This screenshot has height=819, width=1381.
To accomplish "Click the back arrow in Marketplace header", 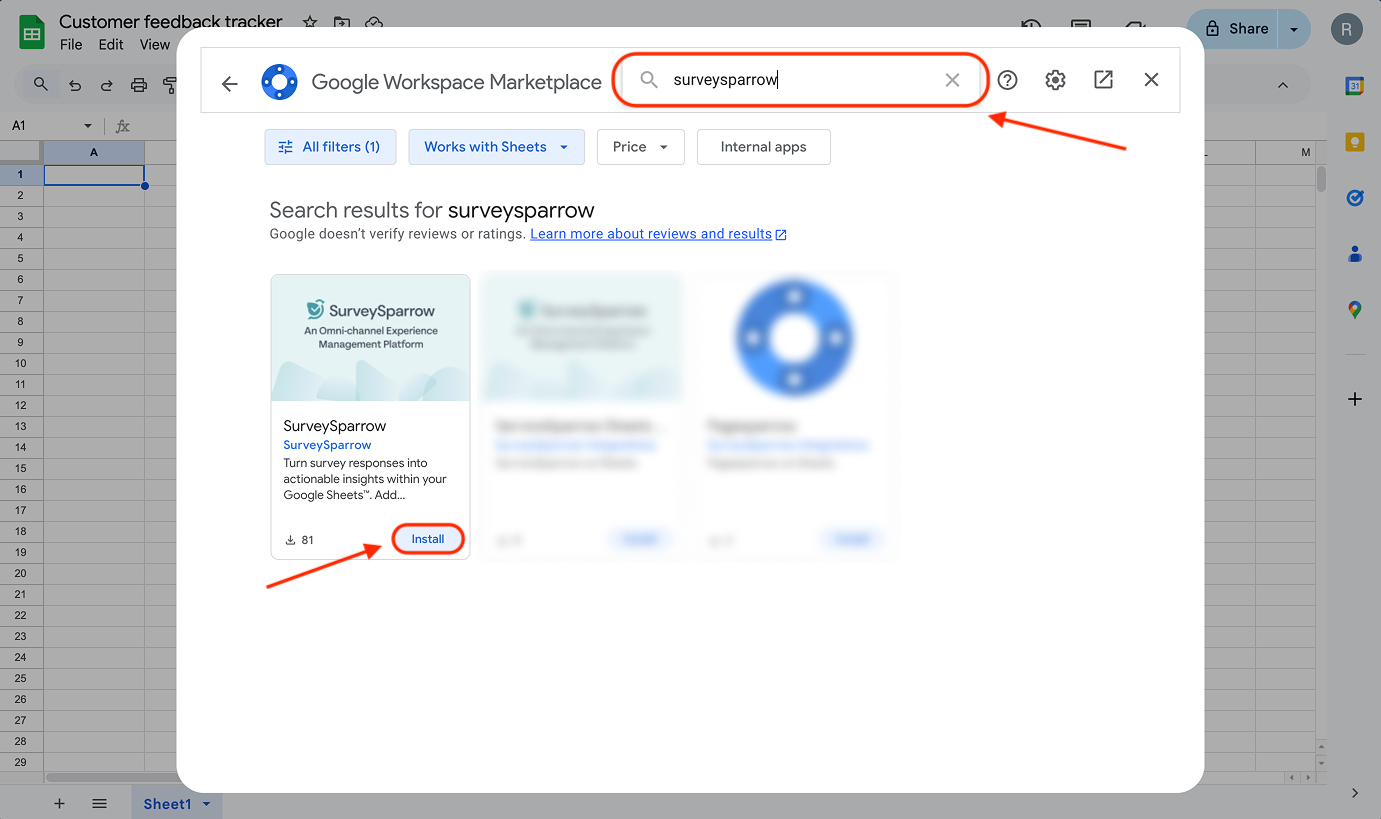I will 230,83.
